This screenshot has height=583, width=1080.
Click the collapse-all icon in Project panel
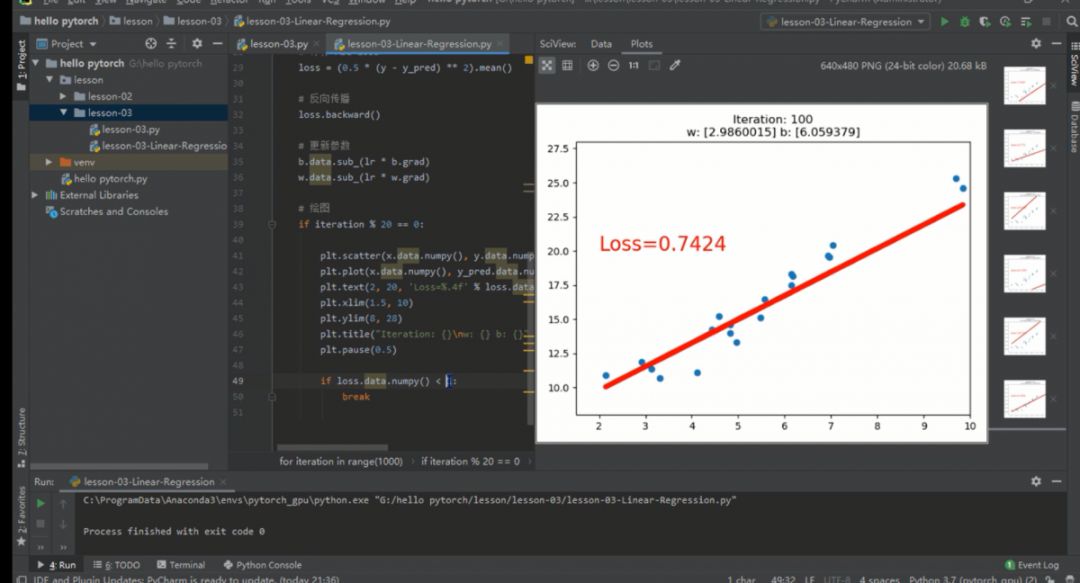coord(171,44)
